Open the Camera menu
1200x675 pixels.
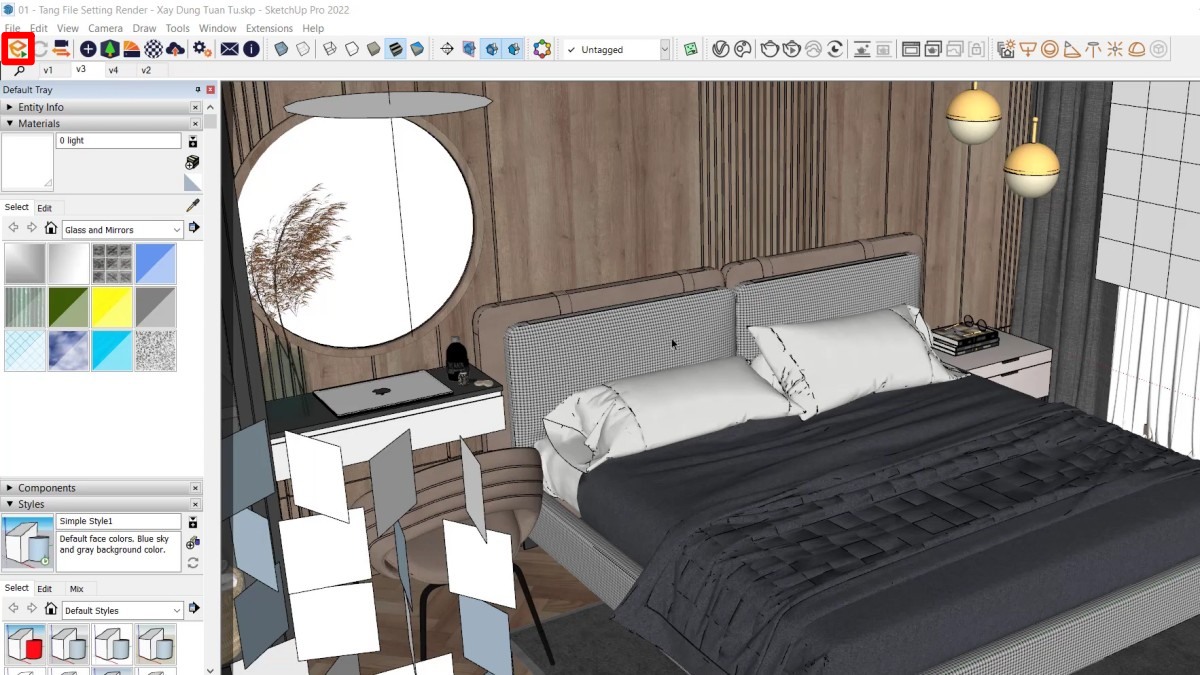click(x=105, y=28)
